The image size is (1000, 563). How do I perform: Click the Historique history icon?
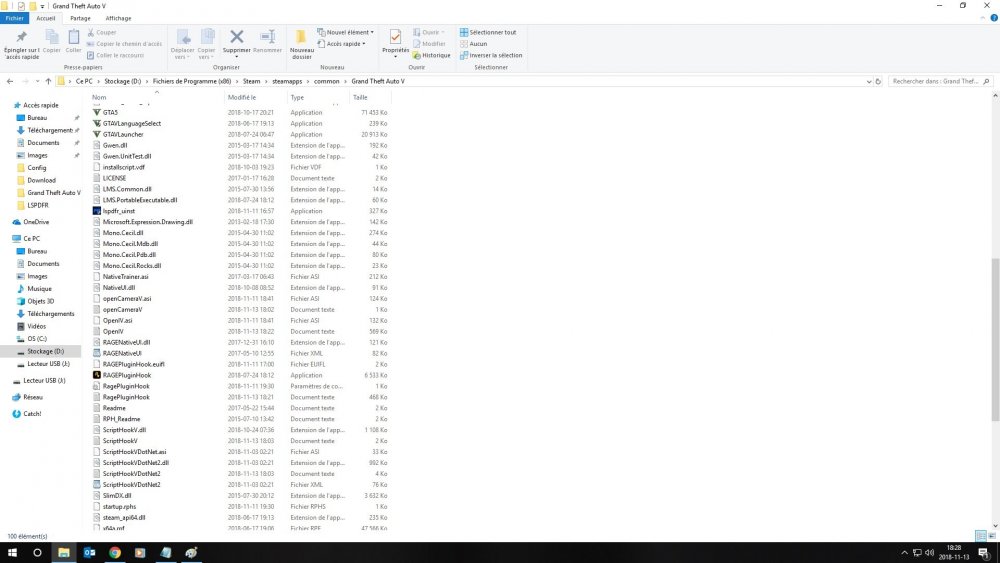click(432, 55)
